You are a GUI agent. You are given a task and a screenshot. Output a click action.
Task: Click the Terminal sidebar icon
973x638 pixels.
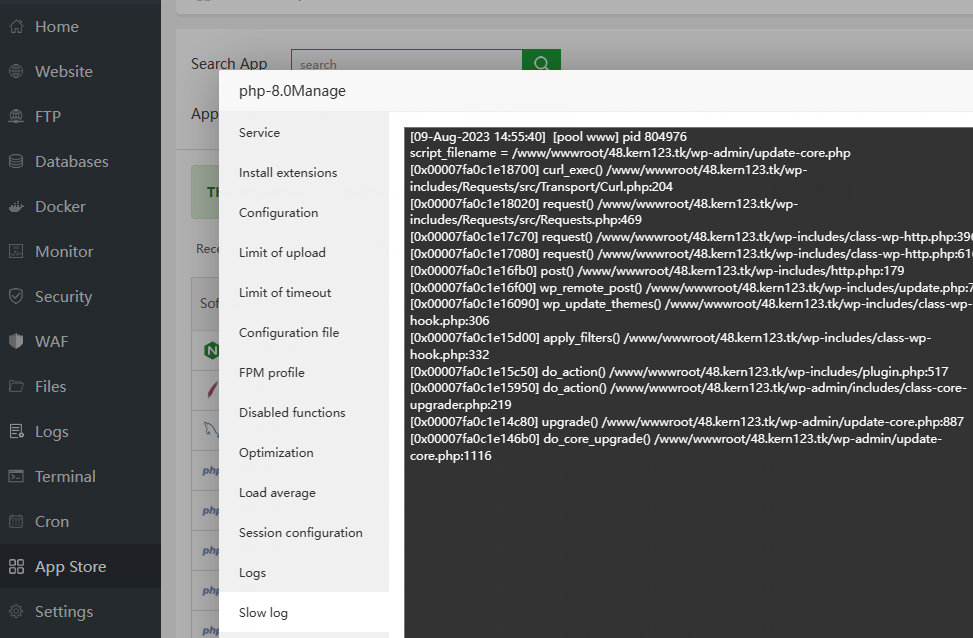pos(16,477)
